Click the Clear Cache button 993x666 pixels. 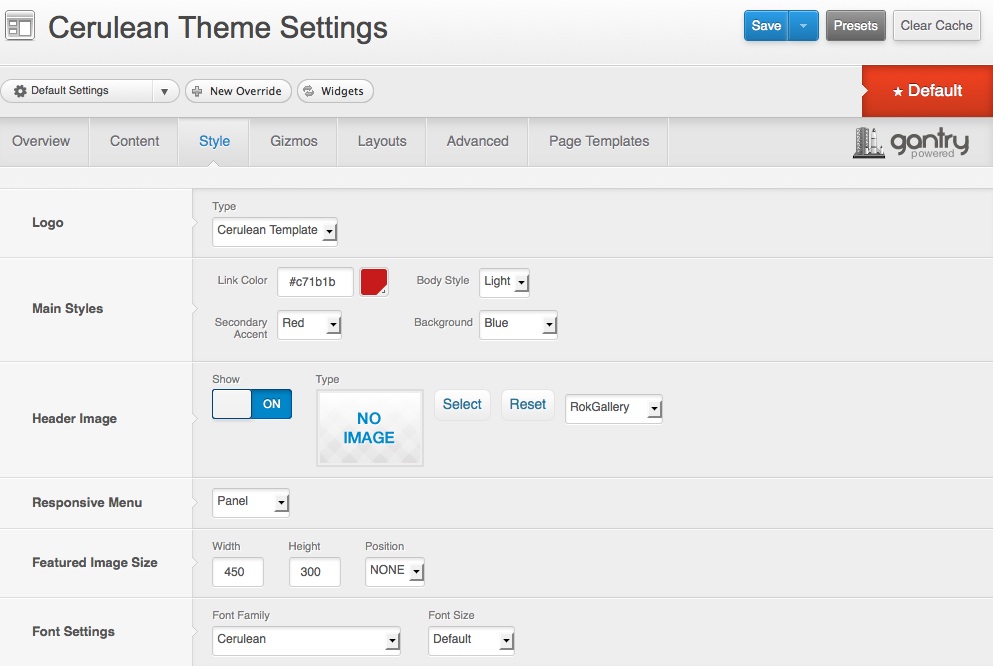937,26
